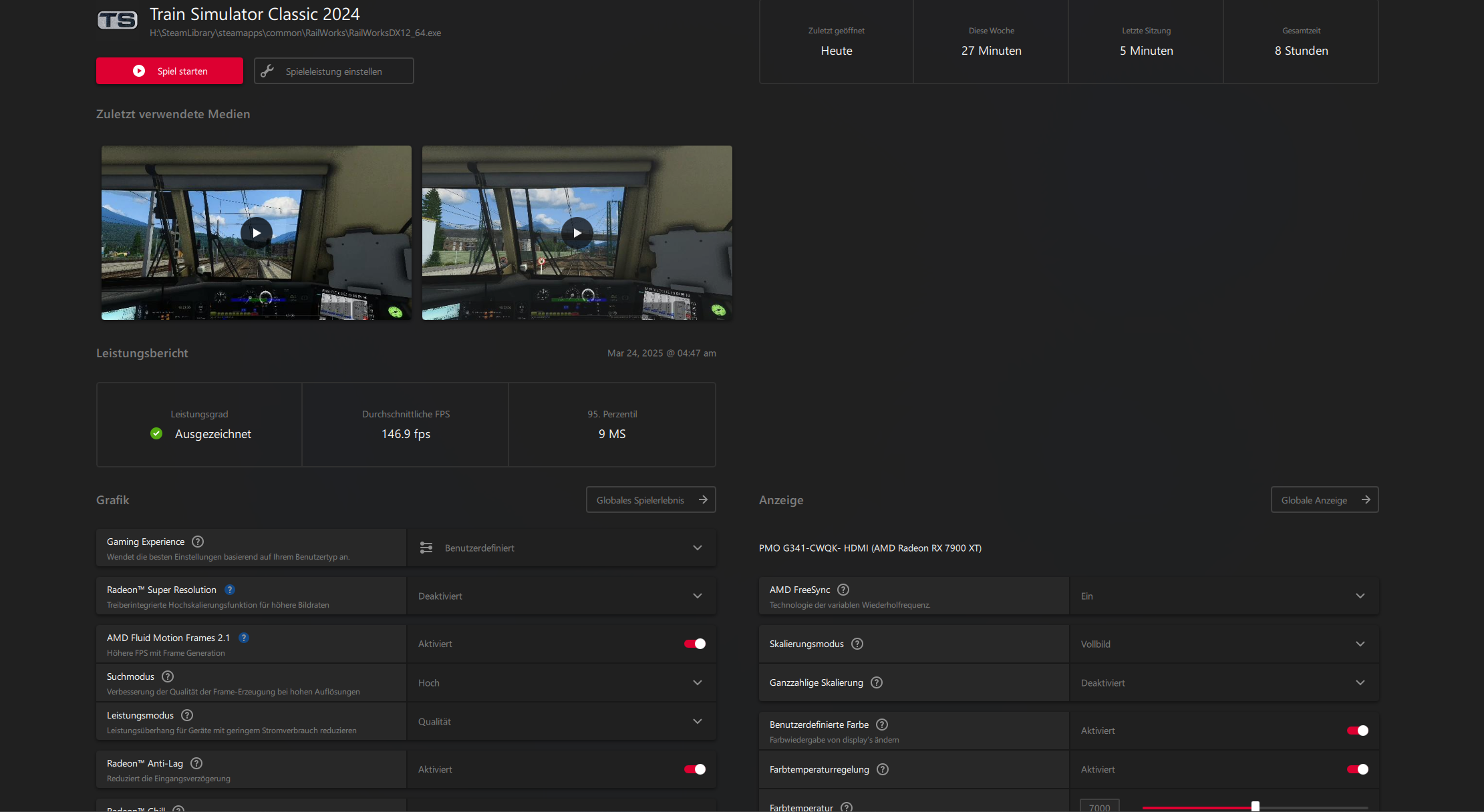Click info icon for AMD Fluid Motion Frames

click(244, 638)
